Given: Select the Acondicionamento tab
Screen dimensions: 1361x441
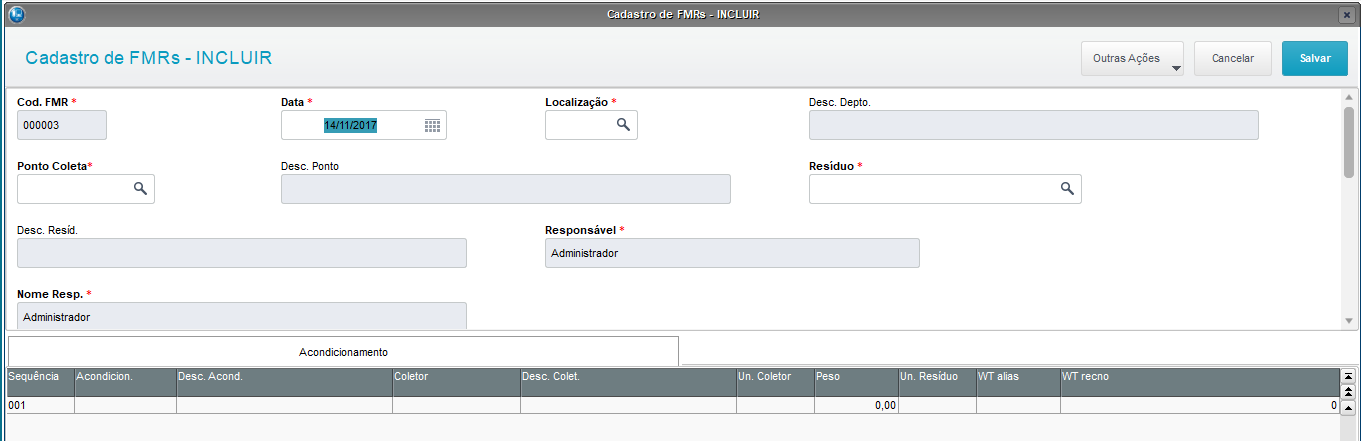Looking at the screenshot, I should point(343,352).
